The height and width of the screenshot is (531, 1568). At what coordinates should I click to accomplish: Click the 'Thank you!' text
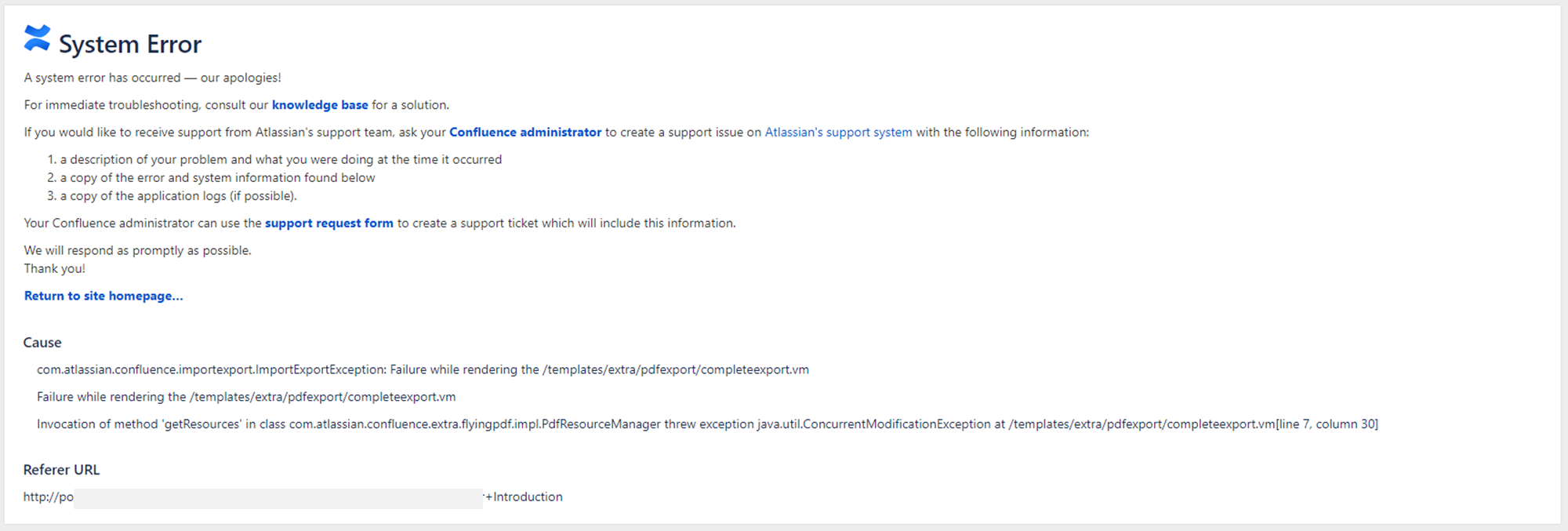pos(55,269)
